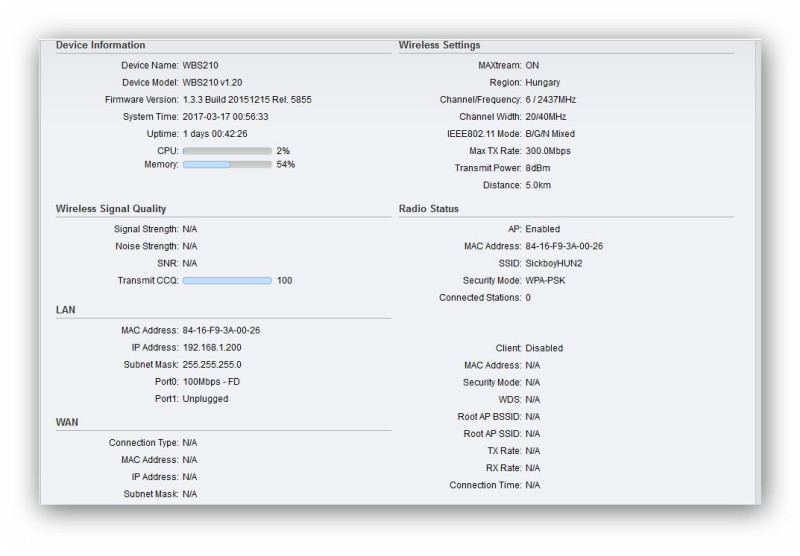Viewport: 800px width, 556px height.
Task: Select the LAN Subnet Mask 255.255.255.0
Action: coord(212,365)
